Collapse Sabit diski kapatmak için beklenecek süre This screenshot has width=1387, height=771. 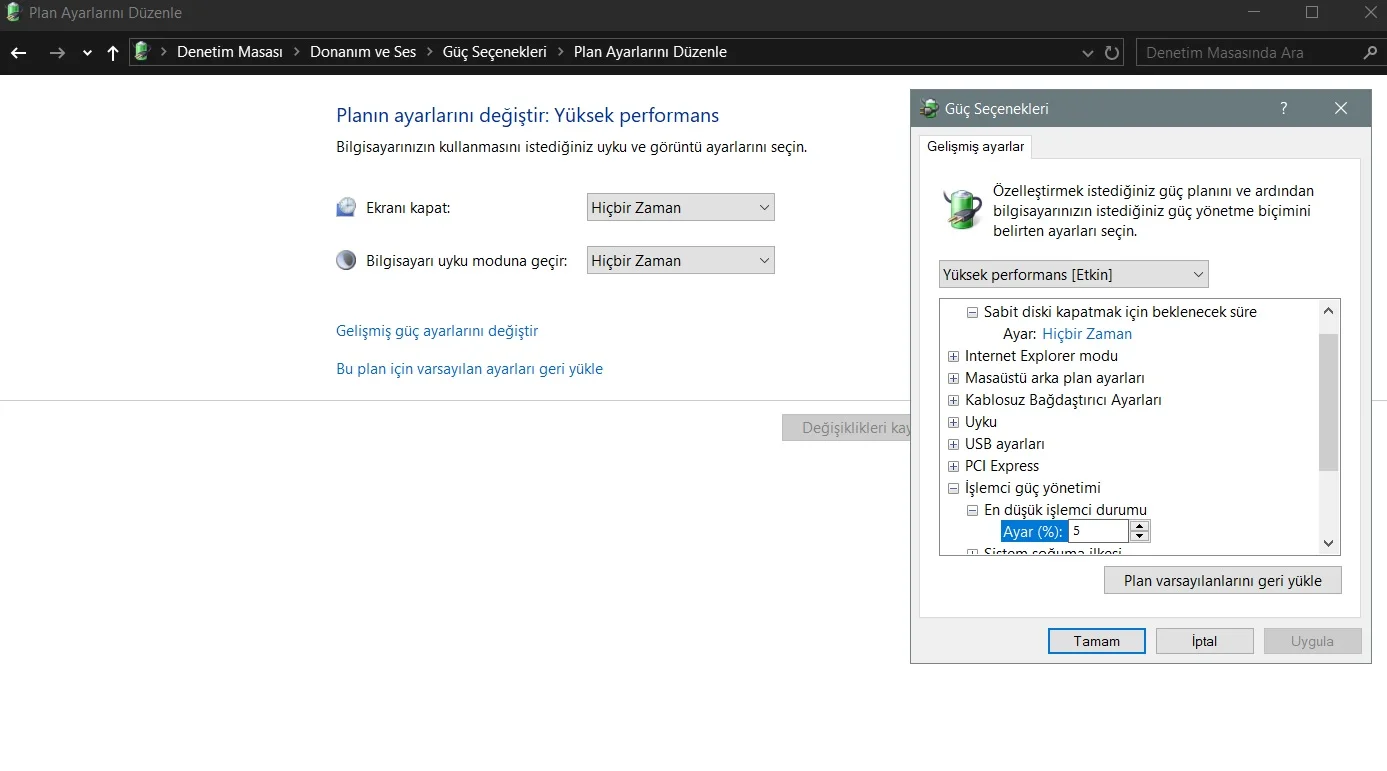(x=973, y=312)
